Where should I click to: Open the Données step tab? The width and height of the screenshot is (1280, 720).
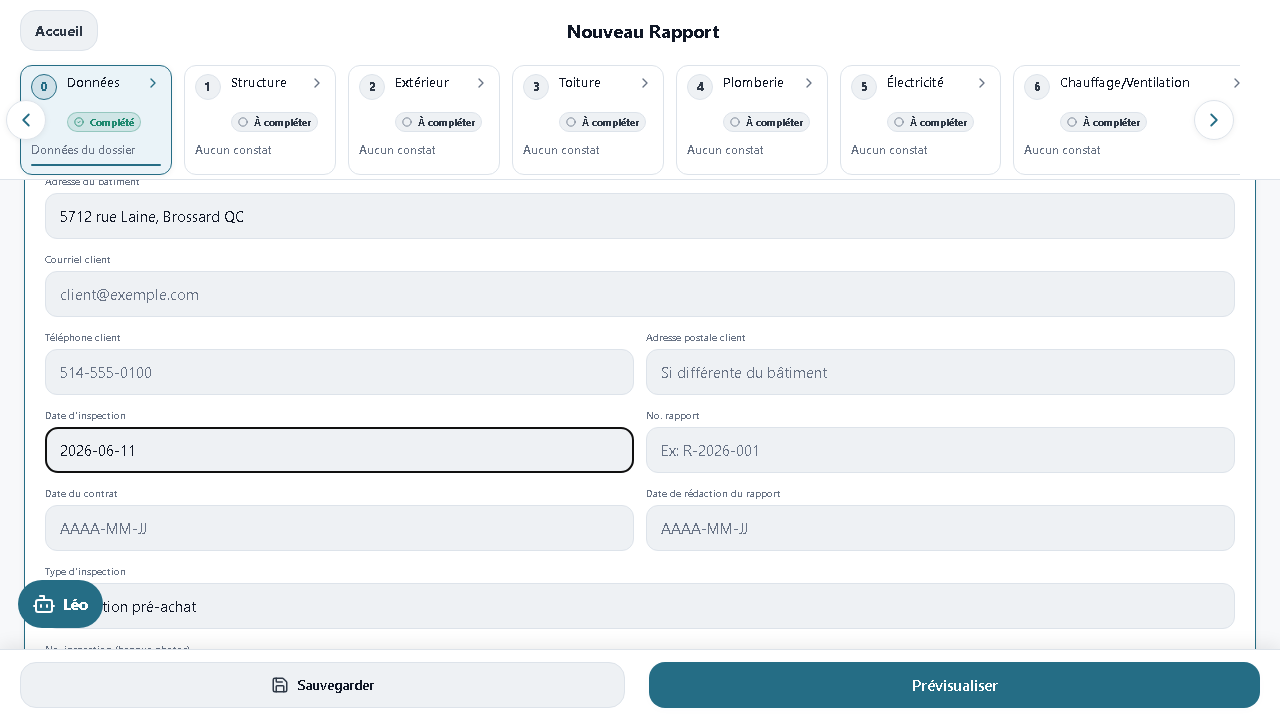(x=96, y=120)
